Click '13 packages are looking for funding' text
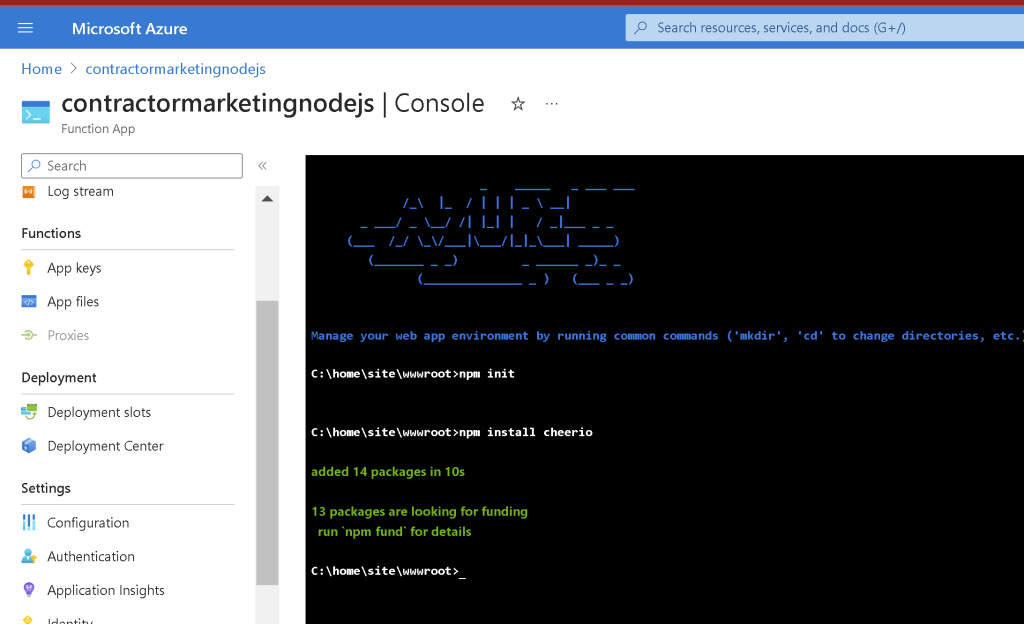1024x624 pixels. click(419, 512)
